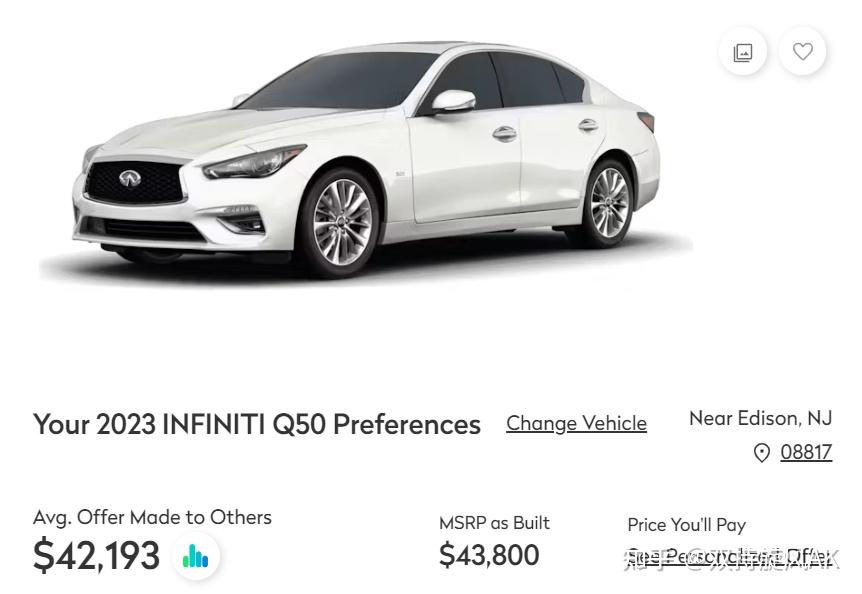Image resolution: width=862 pixels, height=594 pixels.
Task: Click the Change Vehicle link
Action: point(576,424)
